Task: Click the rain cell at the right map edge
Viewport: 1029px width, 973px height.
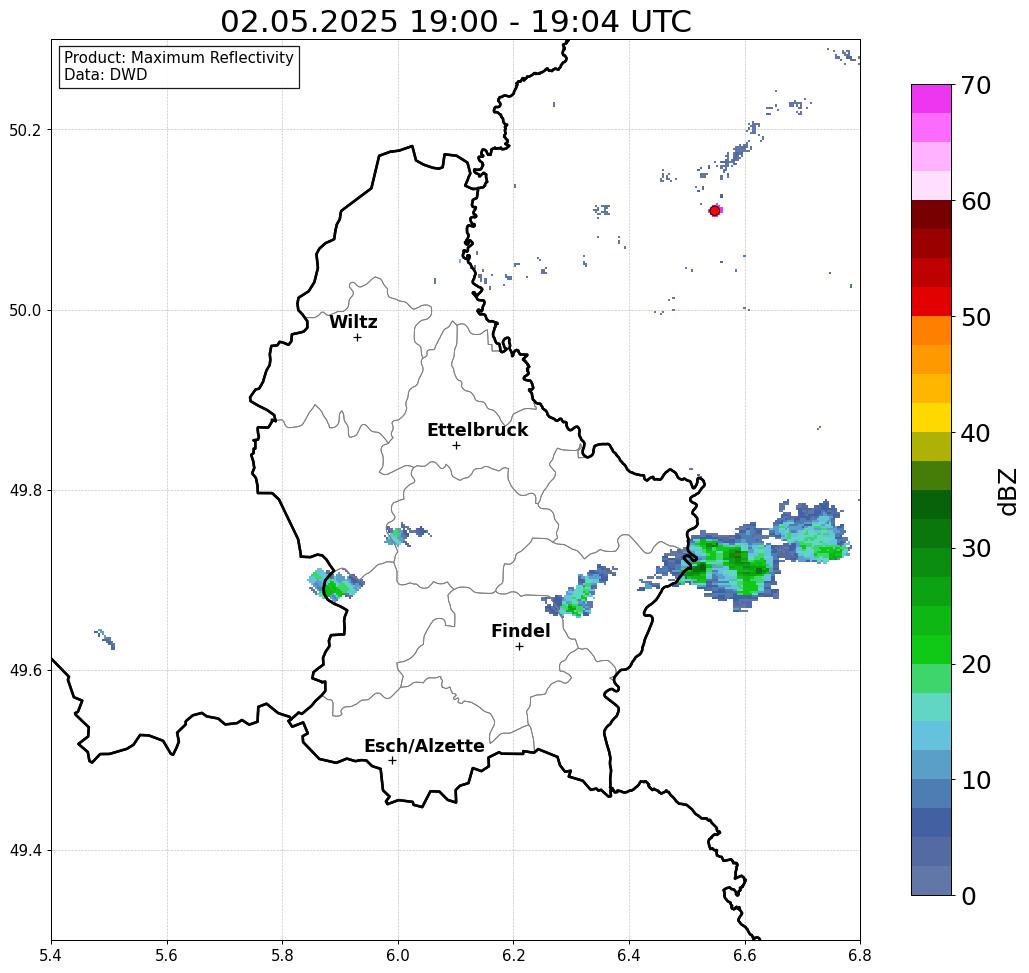Action: point(811,533)
